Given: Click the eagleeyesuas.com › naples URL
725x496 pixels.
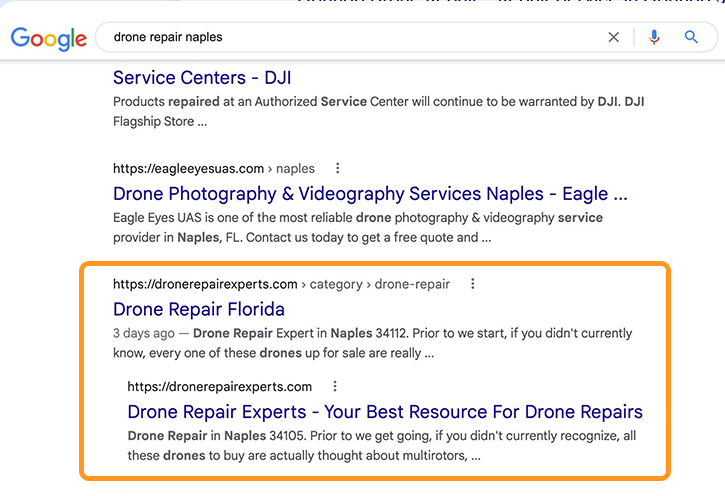Looking at the screenshot, I should pyautogui.click(x=214, y=169).
